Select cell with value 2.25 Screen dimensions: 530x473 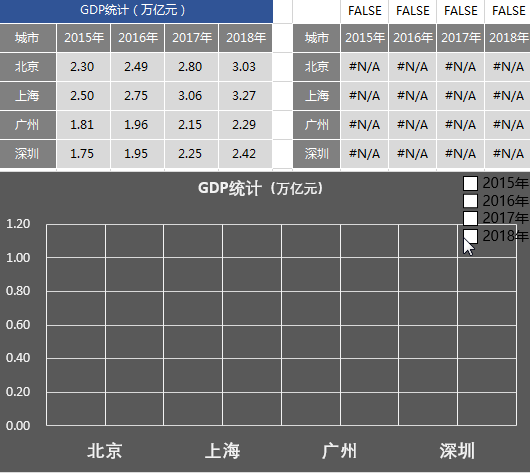click(x=192, y=154)
